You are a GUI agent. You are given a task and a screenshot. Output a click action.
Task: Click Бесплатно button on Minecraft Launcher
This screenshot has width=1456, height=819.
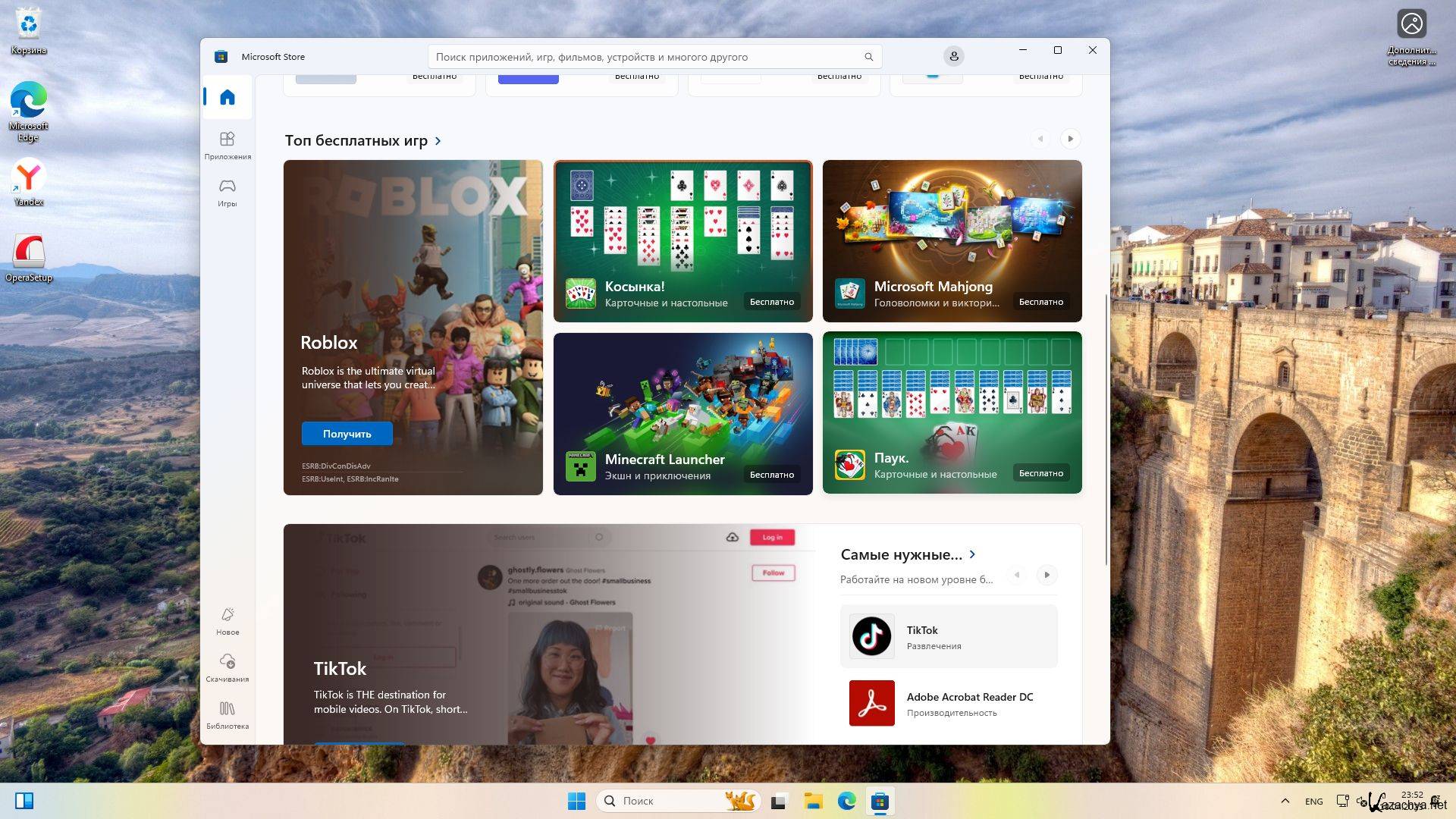[x=771, y=475]
